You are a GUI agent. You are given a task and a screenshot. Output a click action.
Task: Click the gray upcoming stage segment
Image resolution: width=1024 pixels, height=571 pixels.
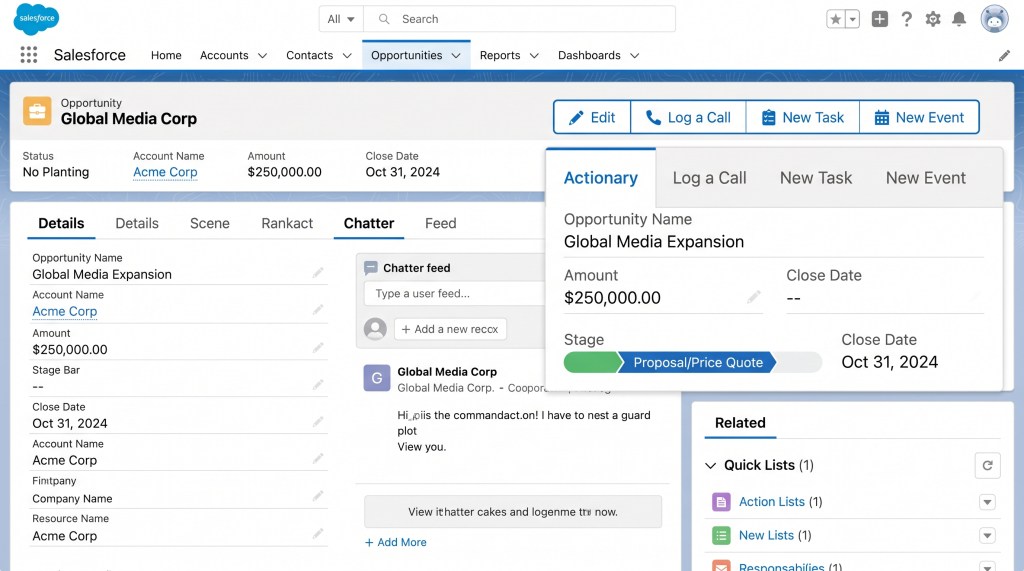coord(798,363)
